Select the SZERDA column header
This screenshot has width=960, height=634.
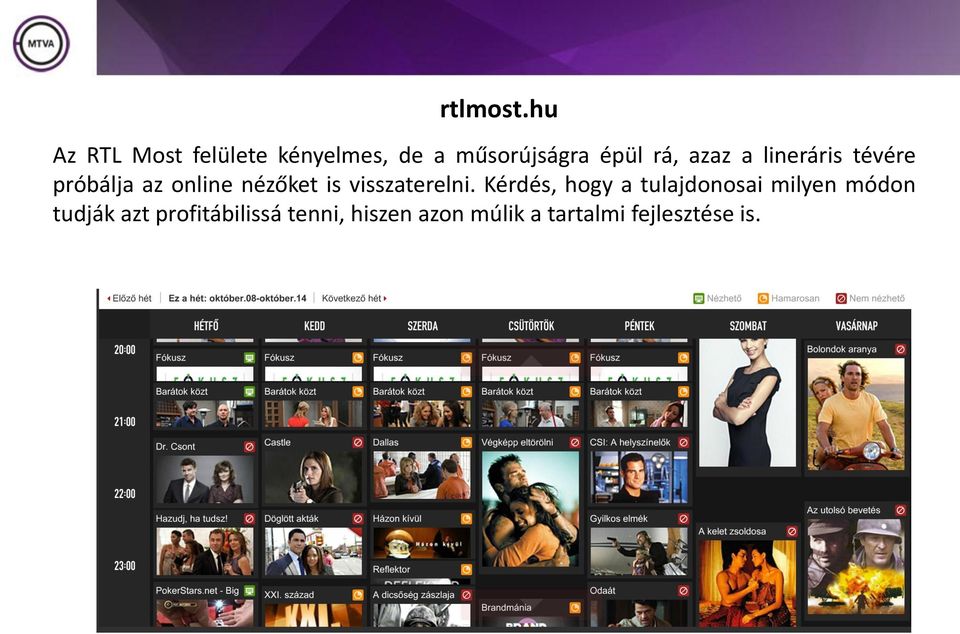422,326
